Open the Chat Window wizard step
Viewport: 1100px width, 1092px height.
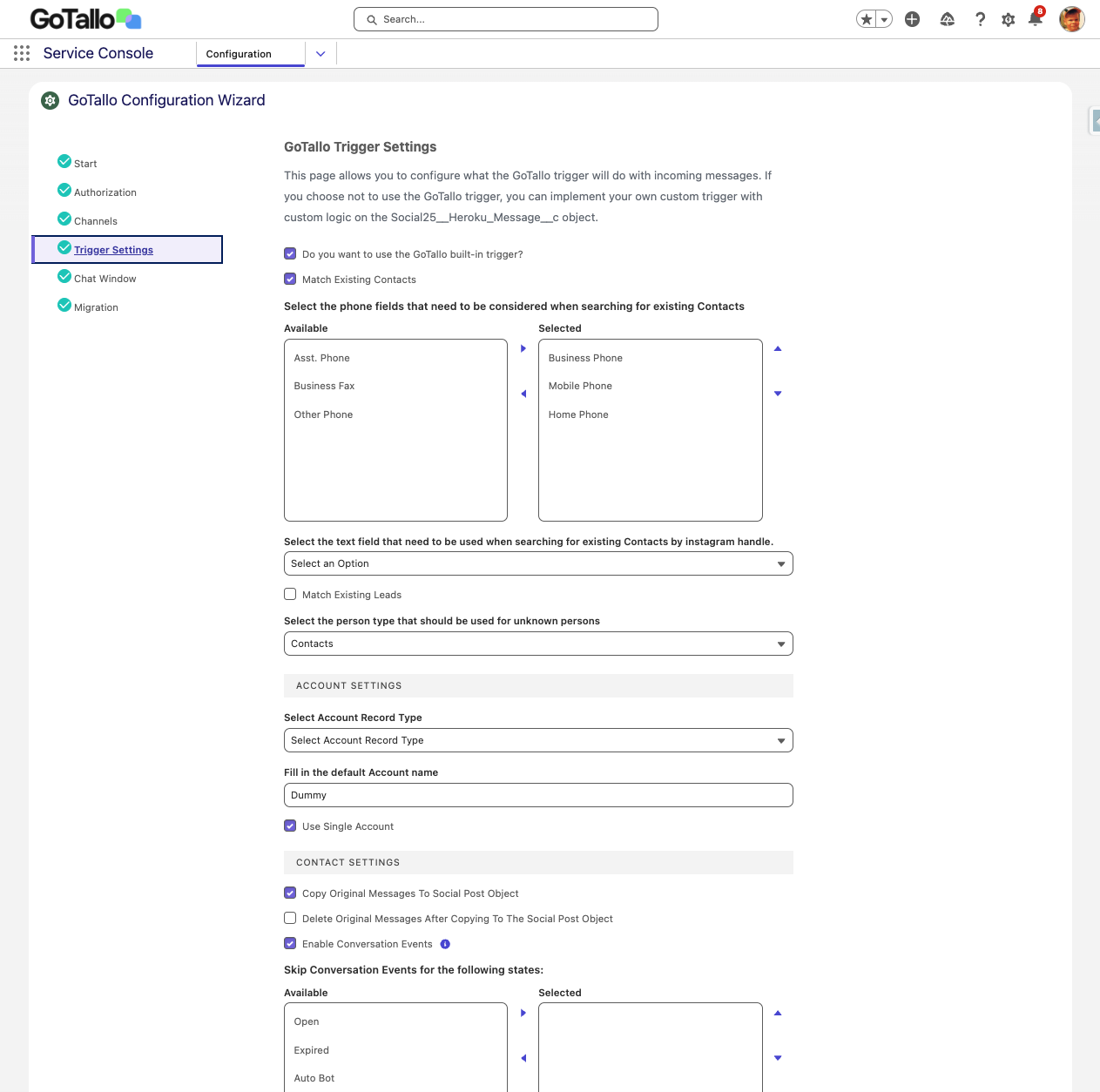tap(105, 279)
